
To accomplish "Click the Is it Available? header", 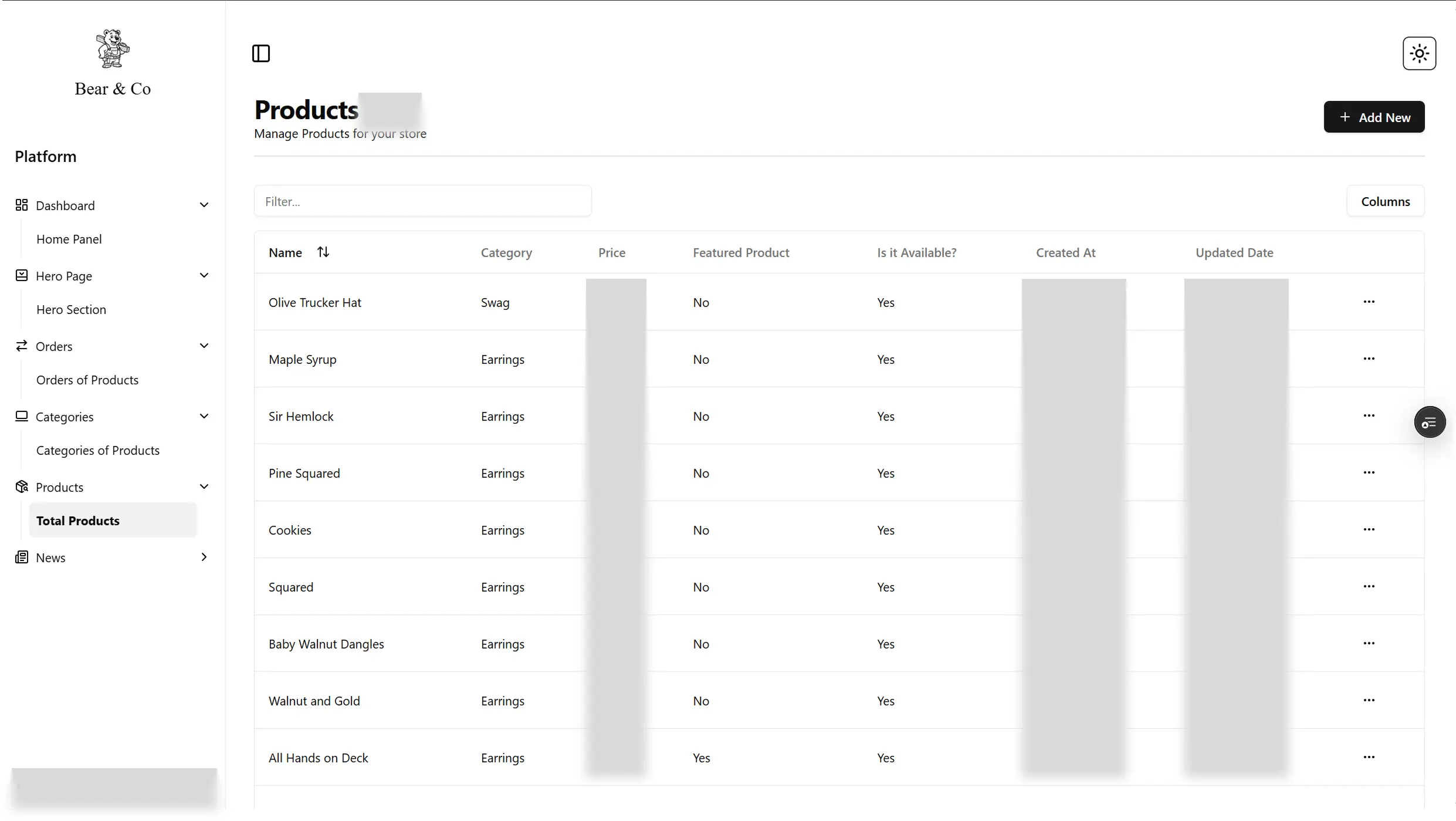I will tap(916, 252).
